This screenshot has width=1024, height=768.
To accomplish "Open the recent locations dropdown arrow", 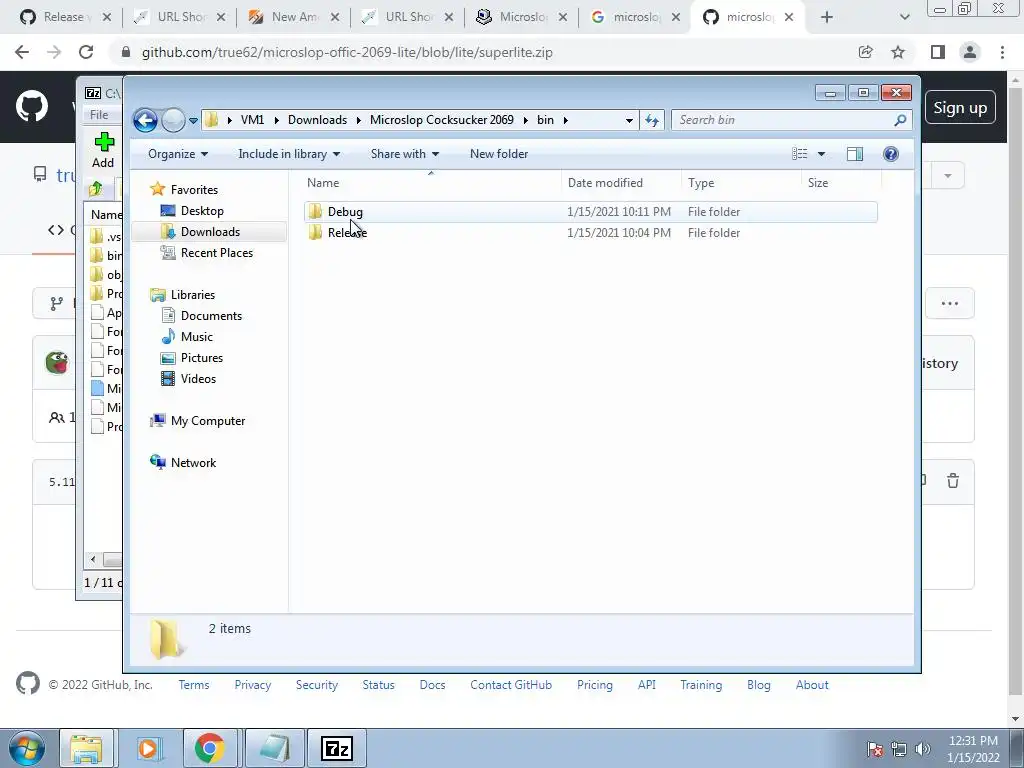I will click(193, 121).
